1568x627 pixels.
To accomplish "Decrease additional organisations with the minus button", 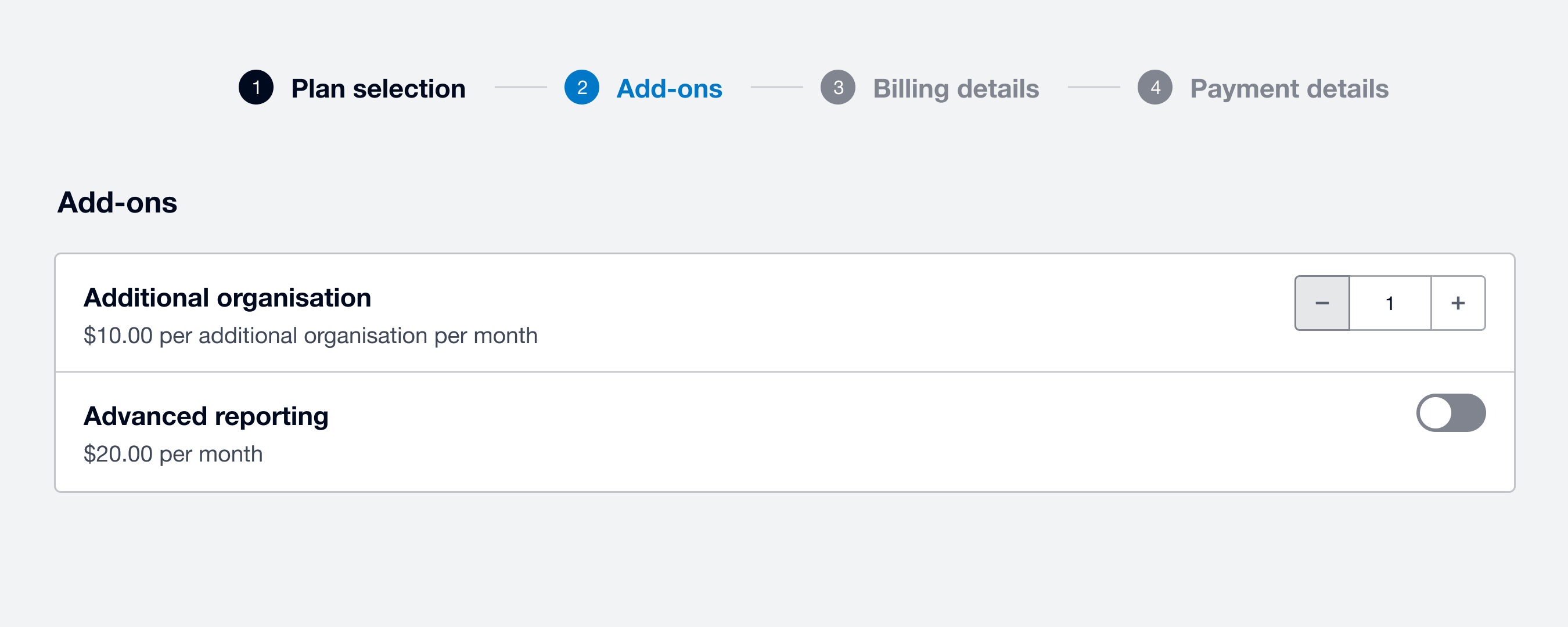I will (x=1322, y=302).
